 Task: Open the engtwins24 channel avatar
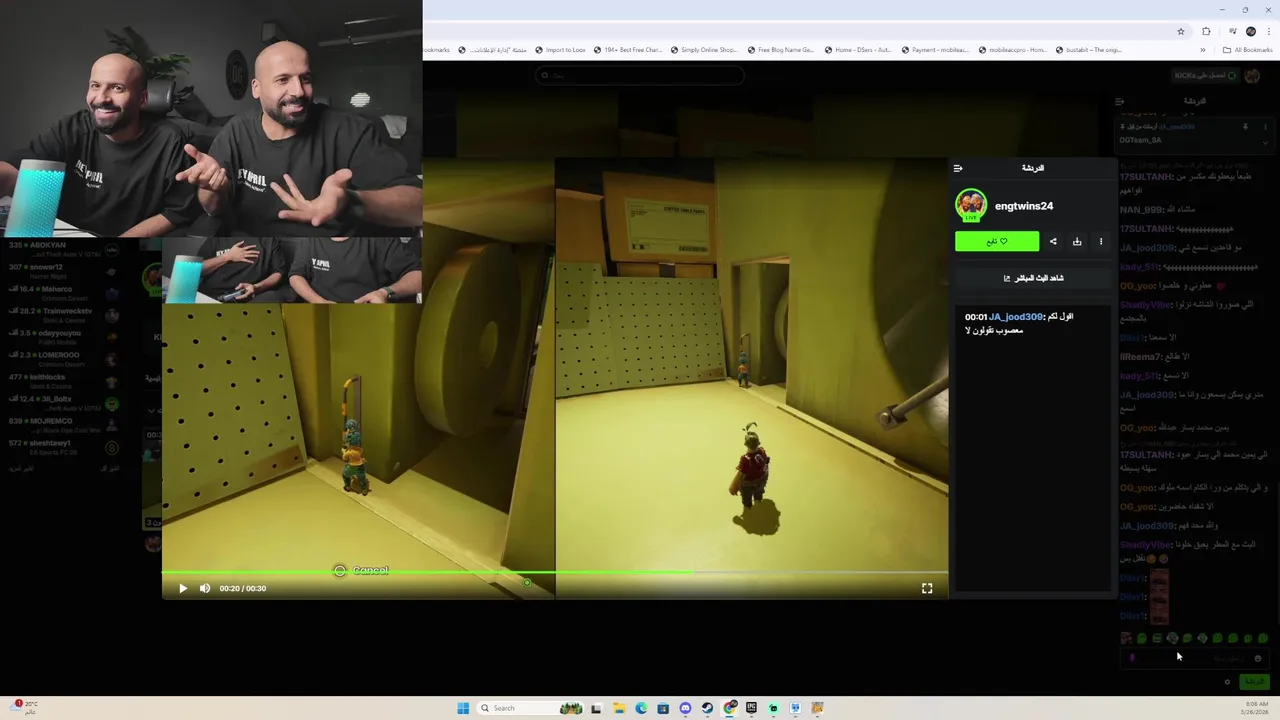[971, 205]
